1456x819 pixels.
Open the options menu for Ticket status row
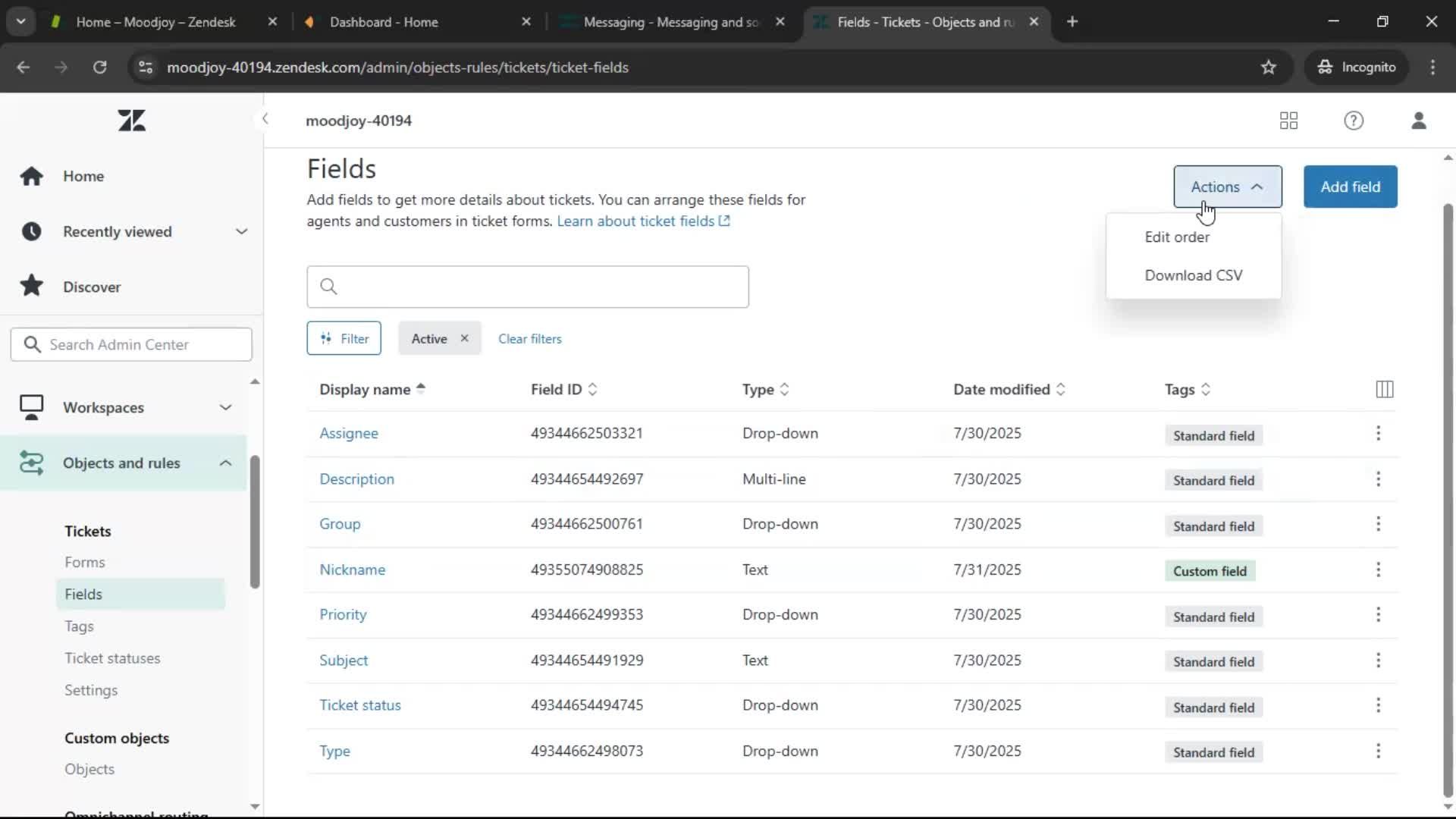[1378, 705]
